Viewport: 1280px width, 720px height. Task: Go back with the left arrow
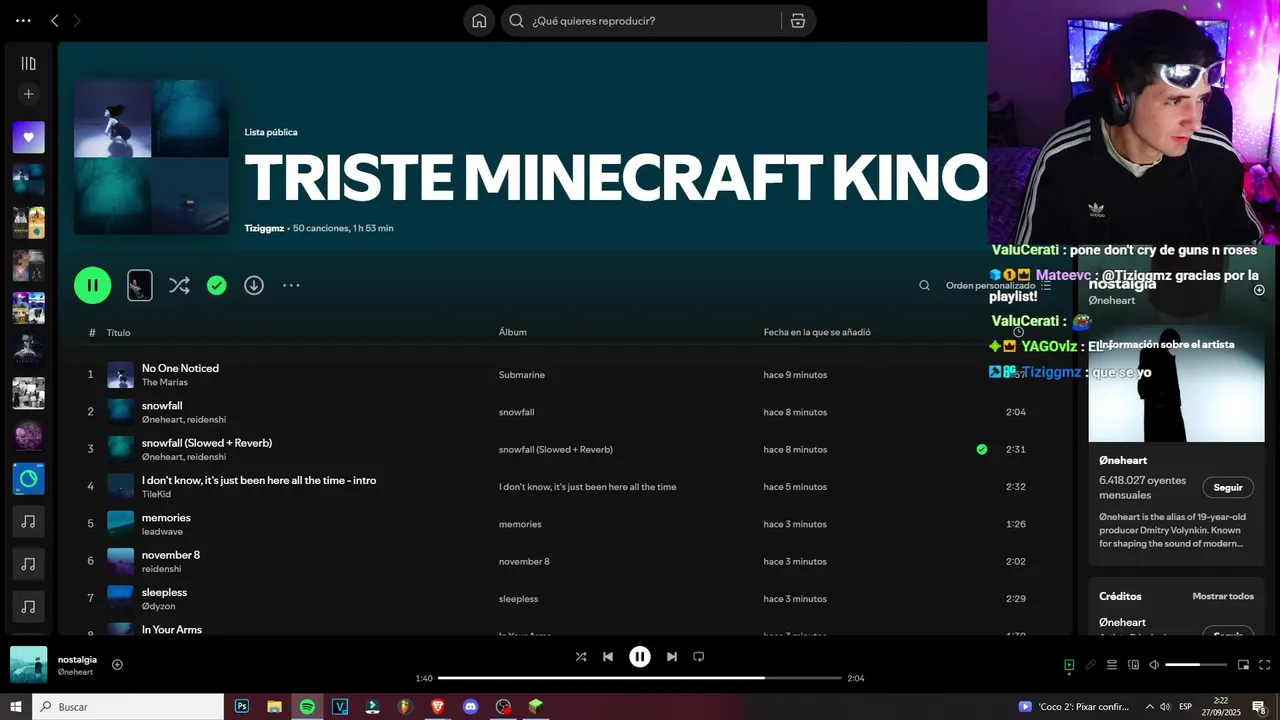(55, 20)
